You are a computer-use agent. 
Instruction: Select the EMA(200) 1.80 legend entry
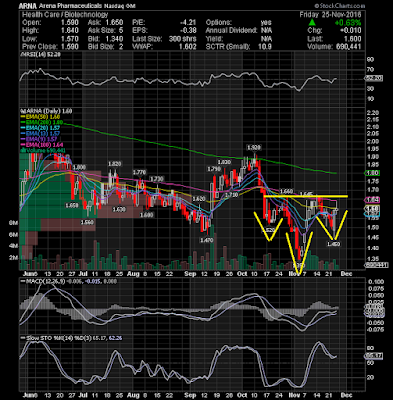pyautogui.click(x=43, y=122)
